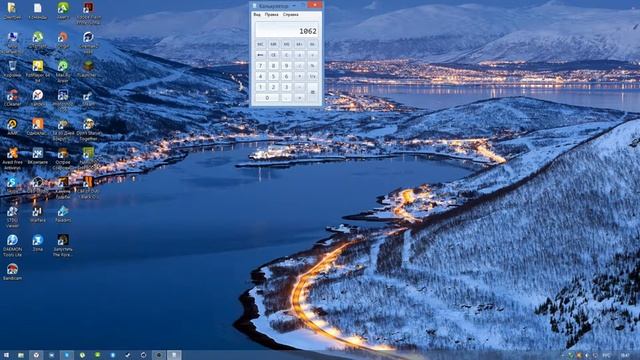The width and height of the screenshot is (640, 360).
Task: Select the Skype desktop shortcut
Action: pyautogui.click(x=12, y=184)
